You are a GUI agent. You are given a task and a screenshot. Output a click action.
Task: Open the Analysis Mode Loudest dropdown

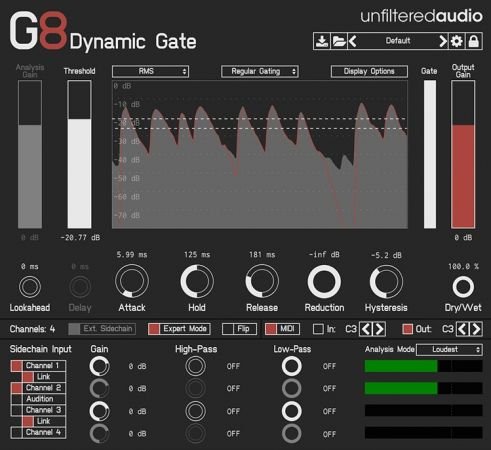coord(449,349)
